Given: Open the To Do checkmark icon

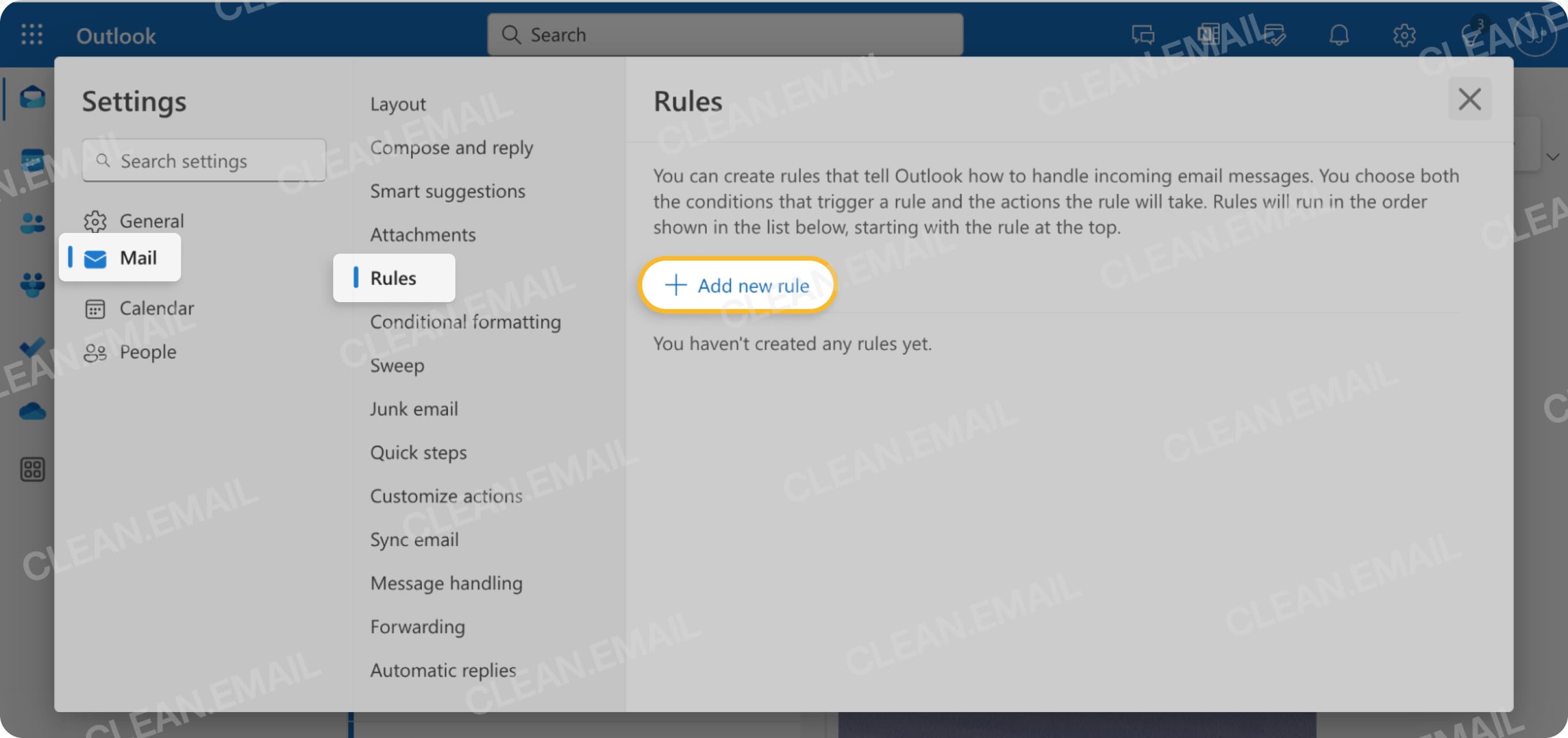Looking at the screenshot, I should point(32,347).
